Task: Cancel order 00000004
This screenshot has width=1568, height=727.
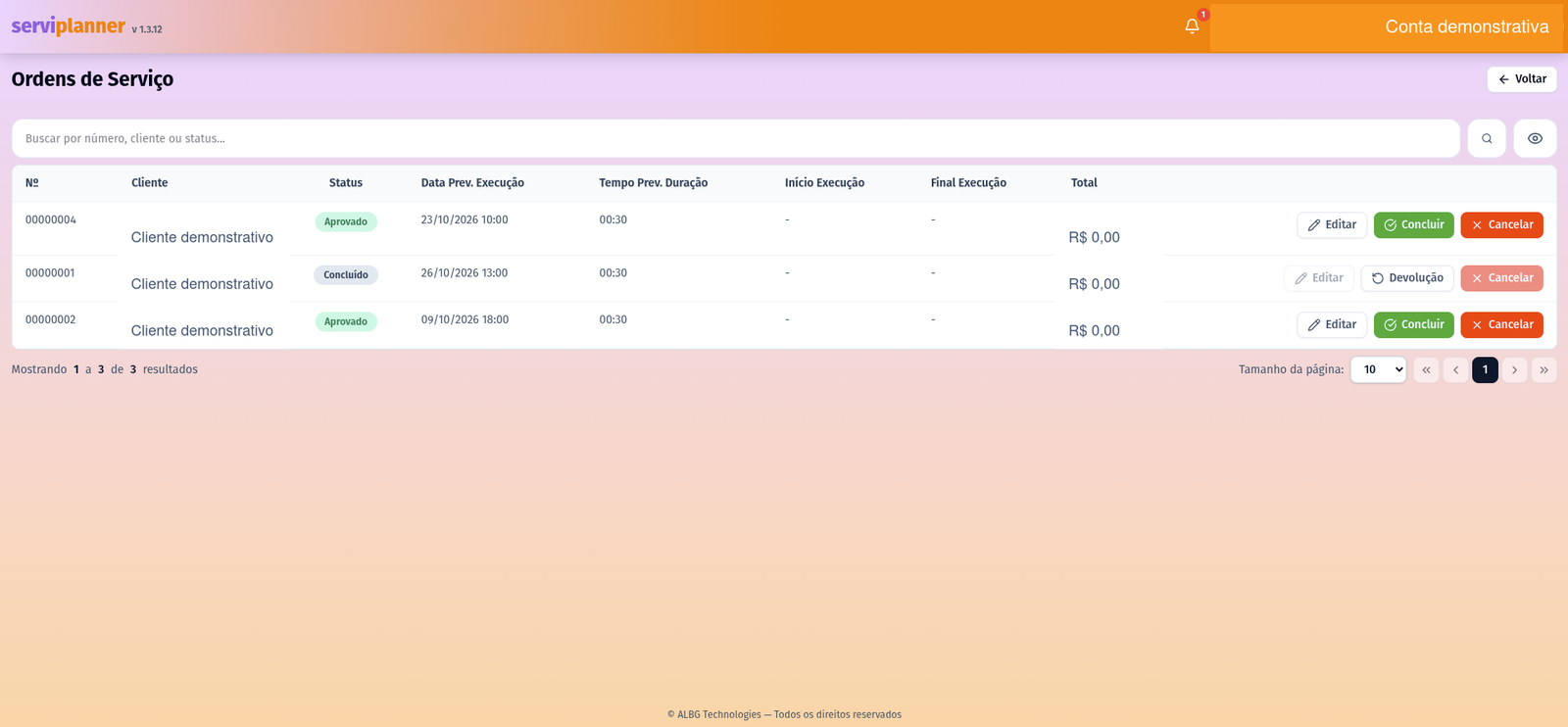Action: tap(1501, 225)
